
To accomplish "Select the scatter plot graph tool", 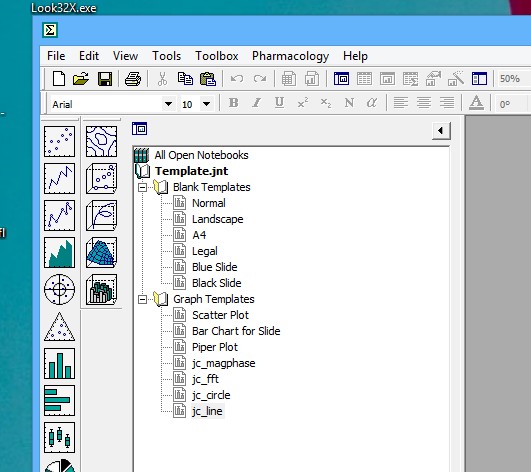I will click(x=59, y=142).
